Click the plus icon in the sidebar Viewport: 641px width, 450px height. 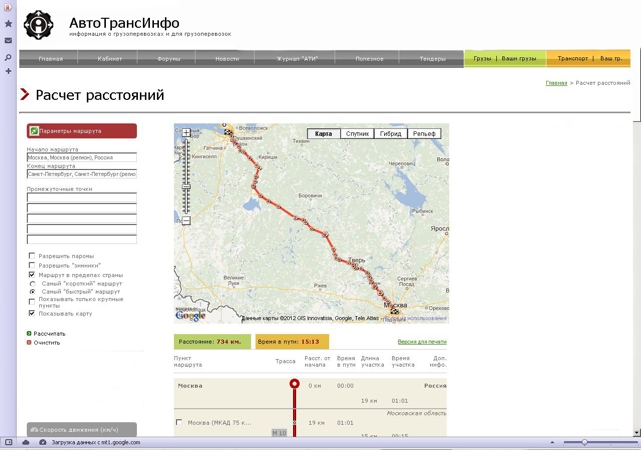8,71
